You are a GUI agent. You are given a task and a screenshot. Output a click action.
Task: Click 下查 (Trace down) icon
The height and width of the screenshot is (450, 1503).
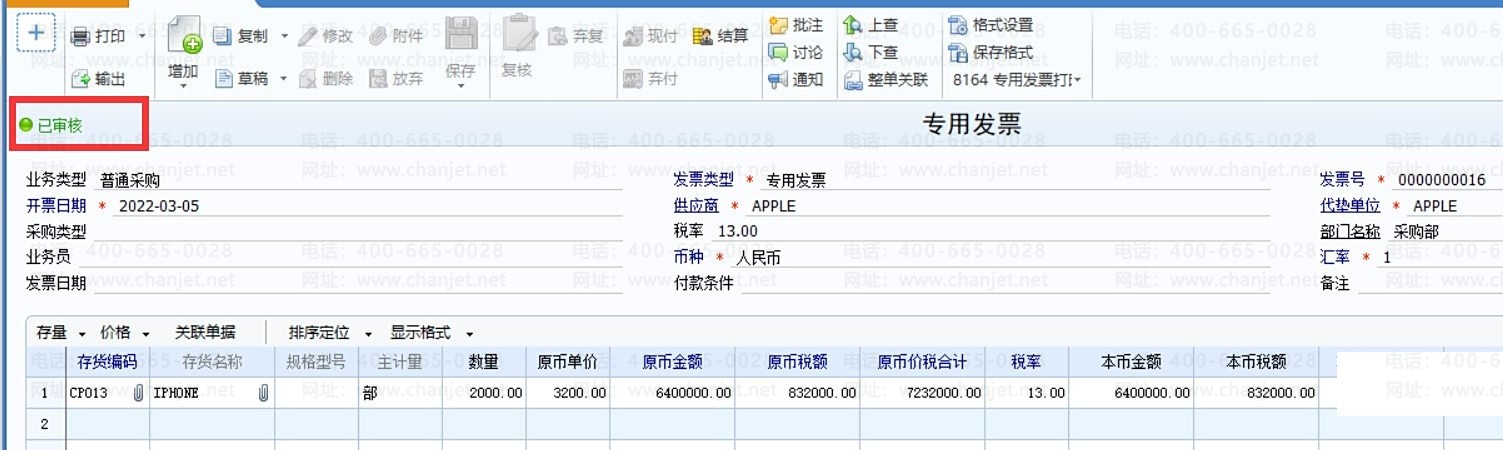point(853,52)
